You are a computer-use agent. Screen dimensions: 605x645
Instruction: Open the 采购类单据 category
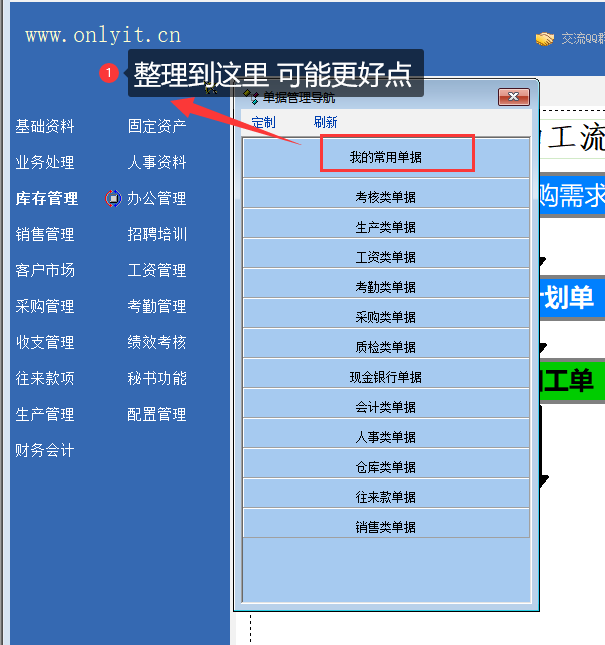(x=385, y=317)
